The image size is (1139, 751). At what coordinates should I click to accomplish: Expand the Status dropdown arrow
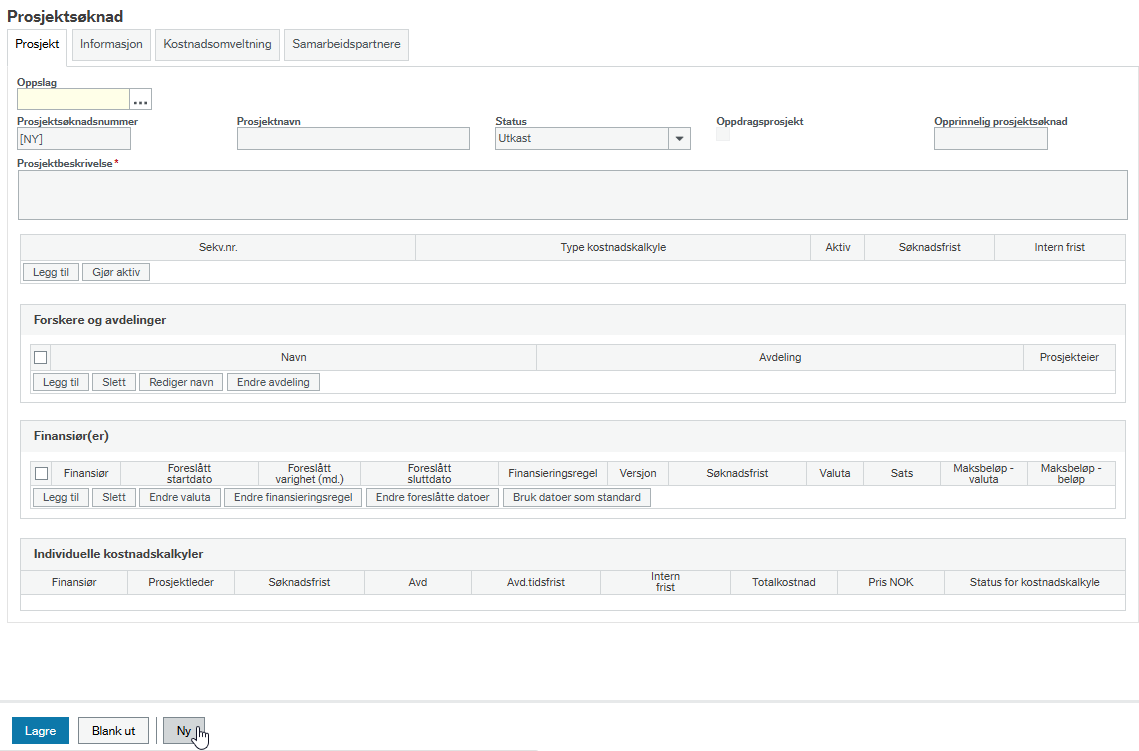coord(679,139)
